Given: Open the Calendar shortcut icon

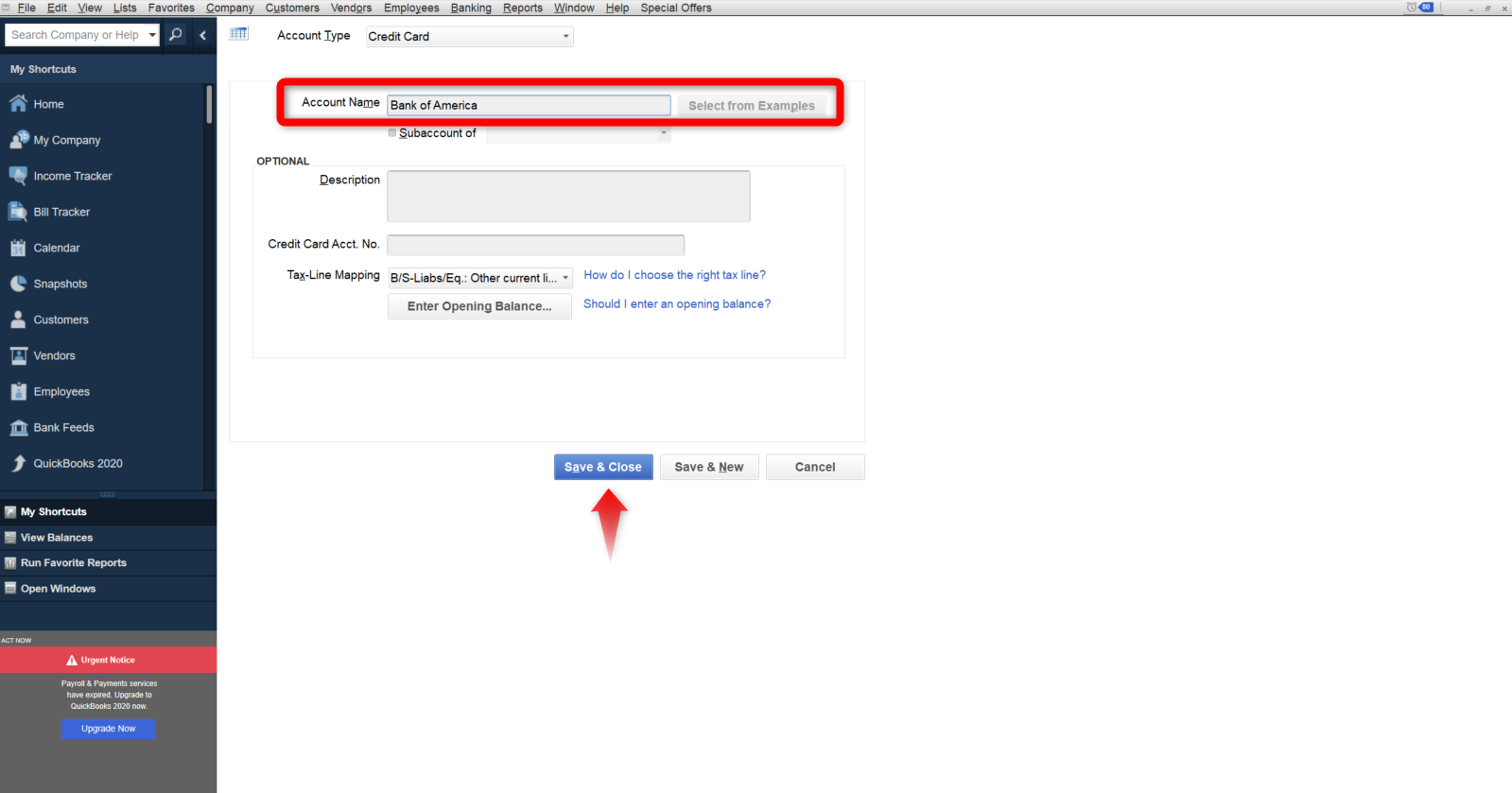Looking at the screenshot, I should coord(18,248).
